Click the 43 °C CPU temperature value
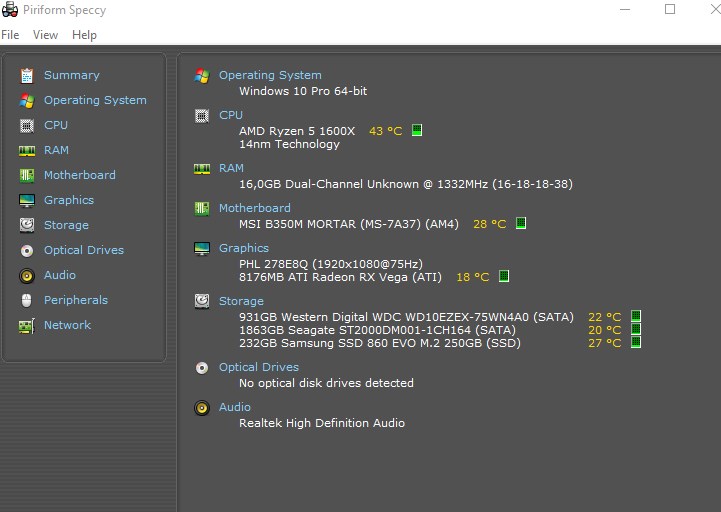 [386, 131]
